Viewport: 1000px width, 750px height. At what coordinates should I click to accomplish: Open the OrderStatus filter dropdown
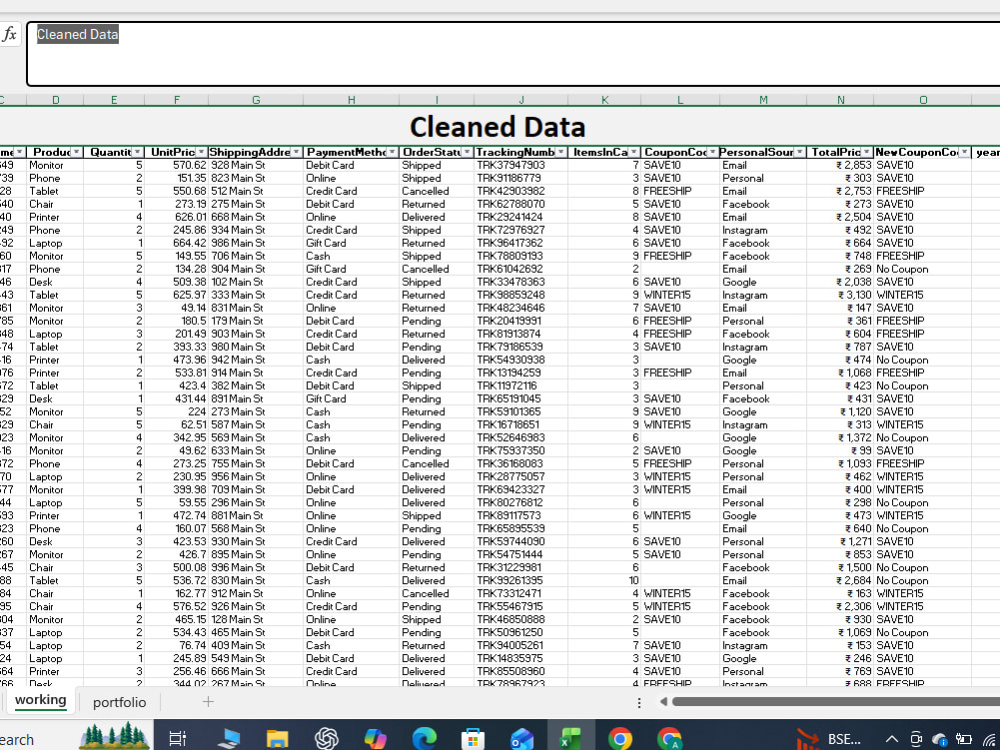point(467,152)
